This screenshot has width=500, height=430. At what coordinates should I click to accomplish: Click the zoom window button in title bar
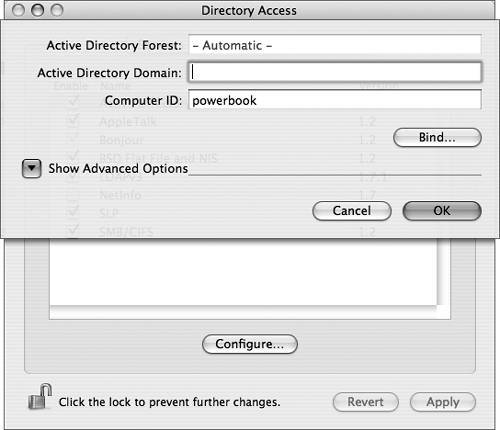click(x=57, y=10)
